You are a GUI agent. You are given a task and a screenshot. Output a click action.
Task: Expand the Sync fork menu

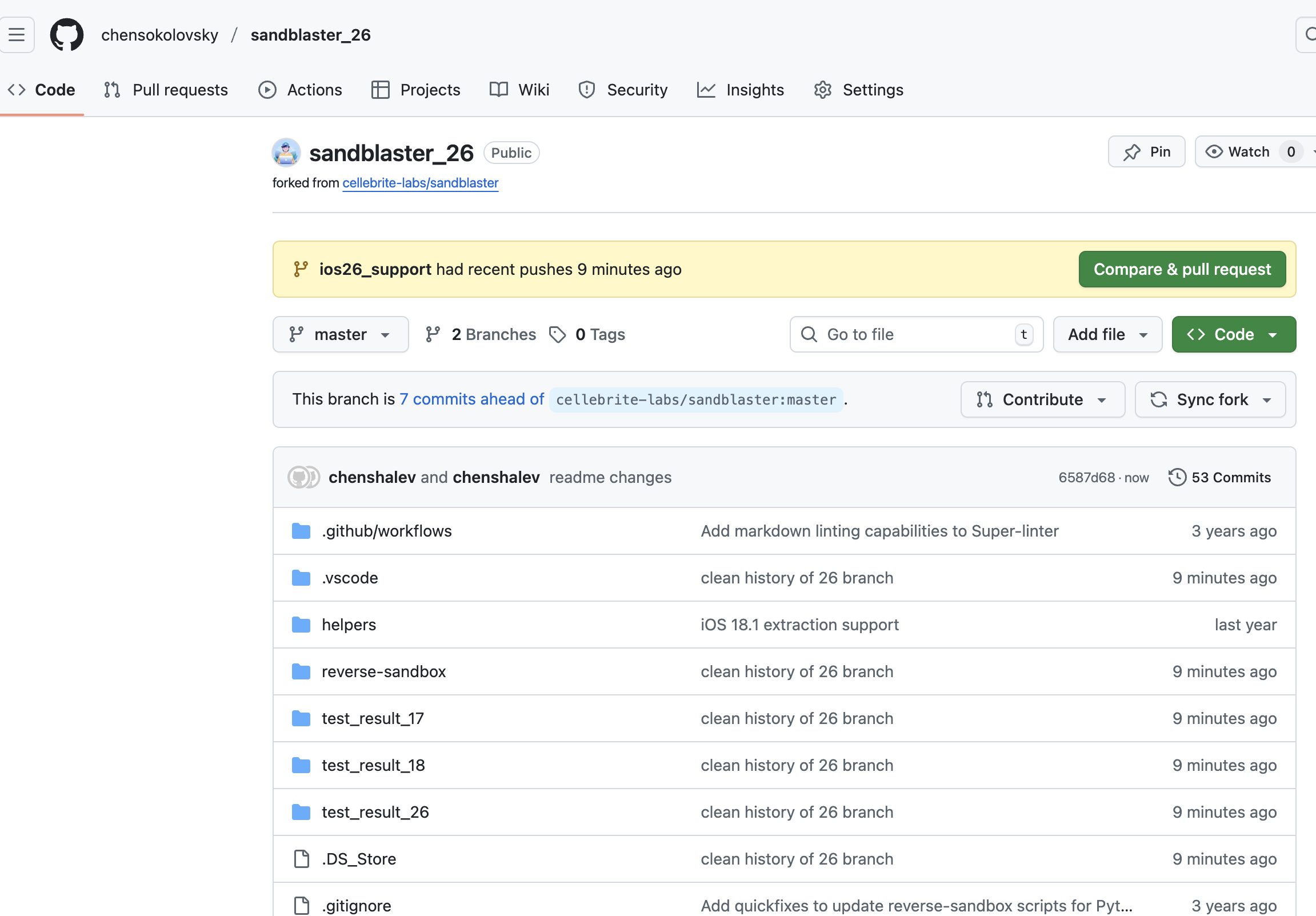[1210, 399]
